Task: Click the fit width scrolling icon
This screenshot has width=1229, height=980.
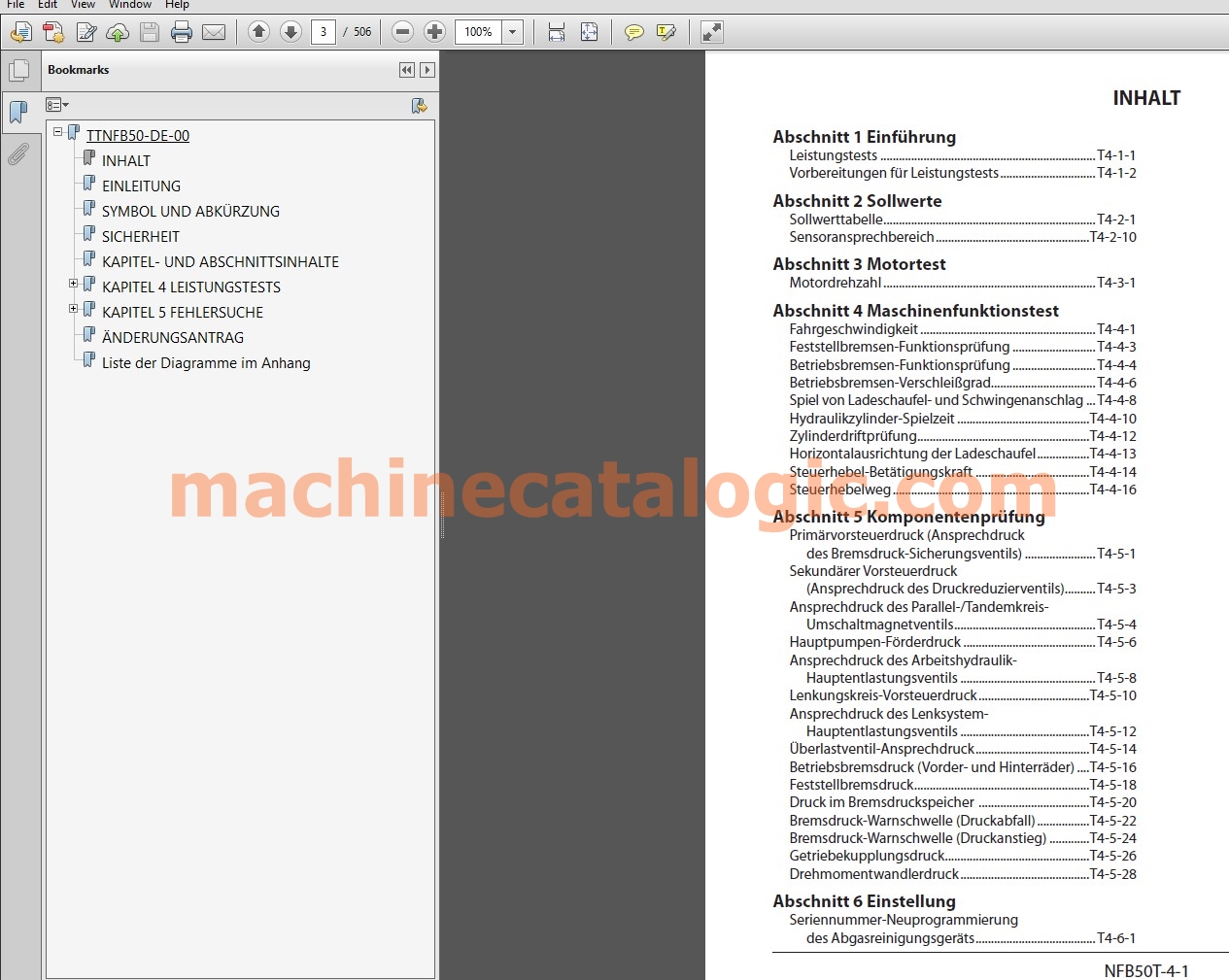Action: click(557, 32)
